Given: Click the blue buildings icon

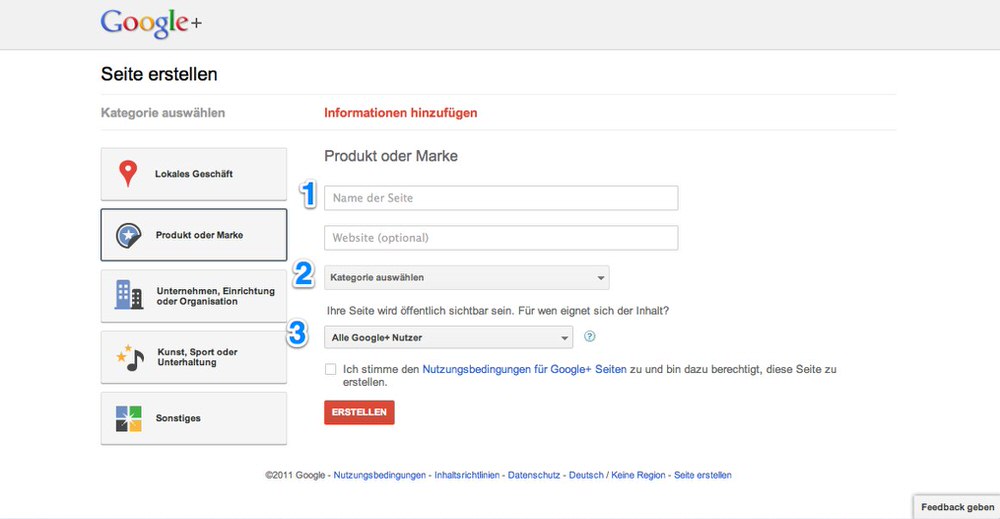Looking at the screenshot, I should [129, 295].
